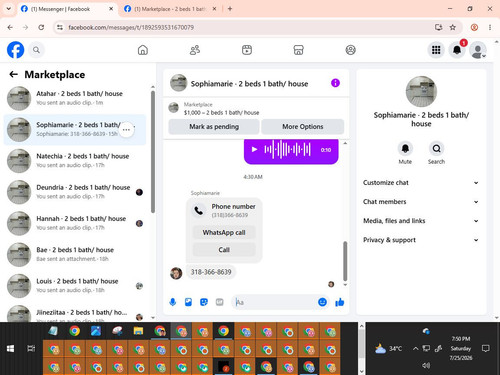Open options ellipsis on Sophiamarie chat row
Image resolution: width=500 pixels, height=375 pixels.
[x=126, y=130]
